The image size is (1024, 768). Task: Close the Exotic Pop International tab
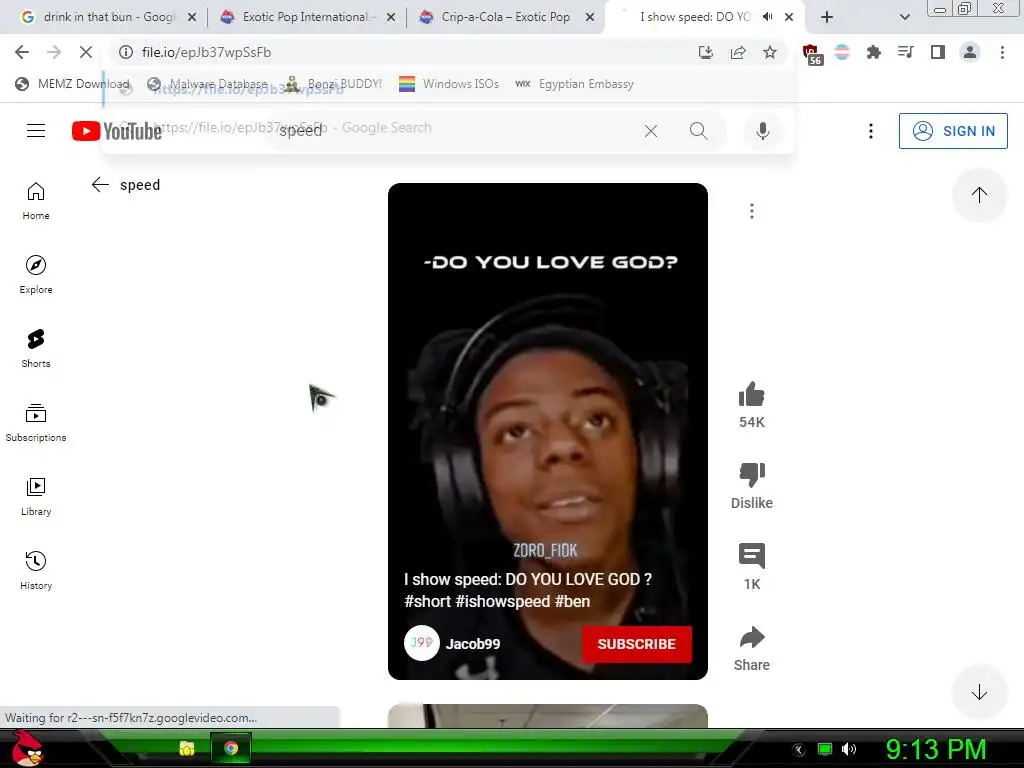391,17
